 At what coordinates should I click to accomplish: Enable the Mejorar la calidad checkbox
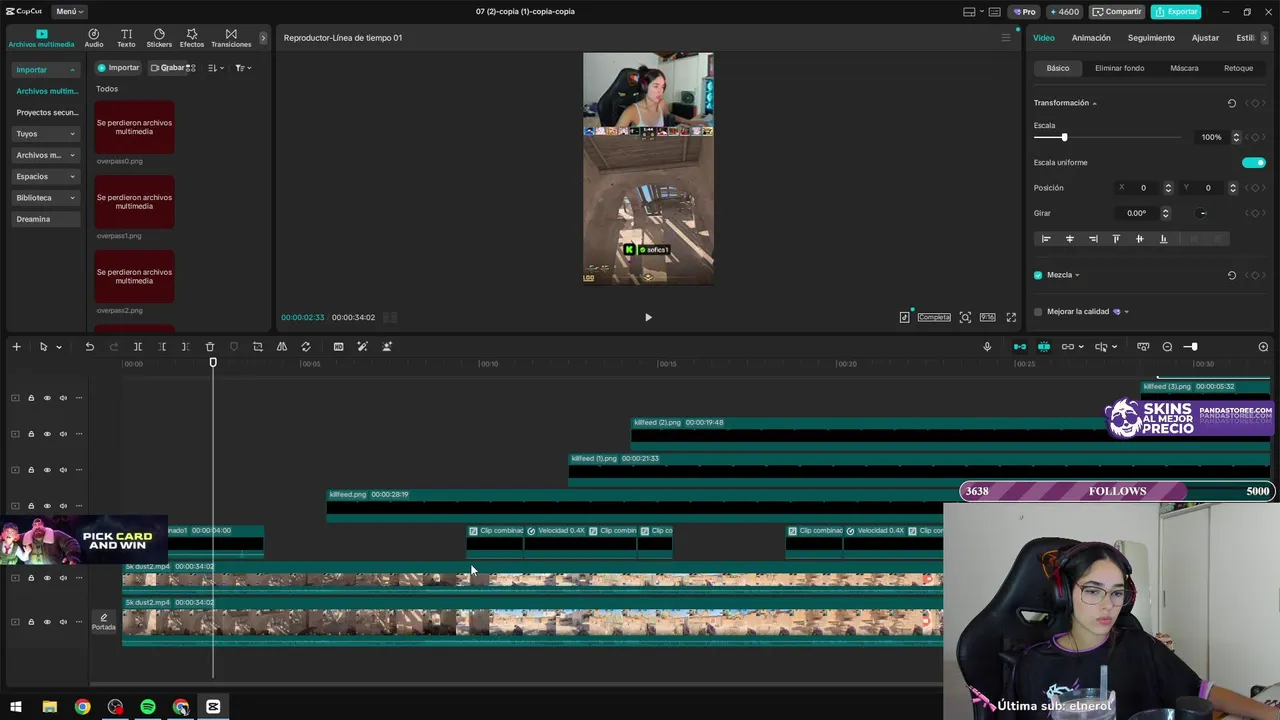[x=1038, y=312]
